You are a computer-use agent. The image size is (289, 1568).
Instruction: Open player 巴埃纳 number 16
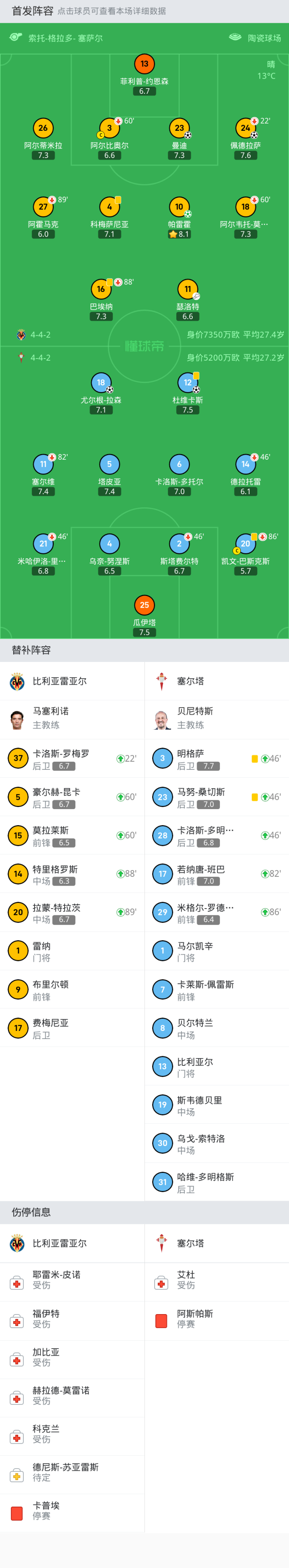101,290
